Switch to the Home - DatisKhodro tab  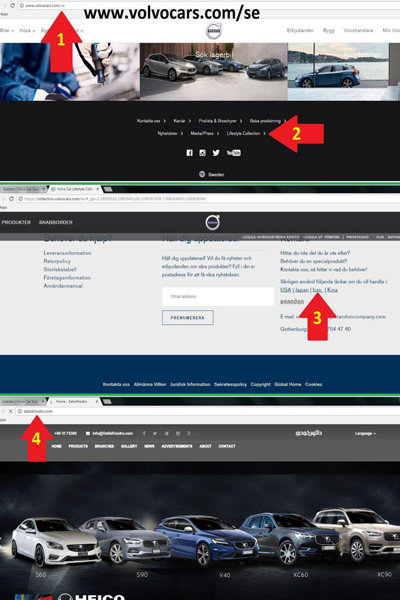click(x=73, y=401)
